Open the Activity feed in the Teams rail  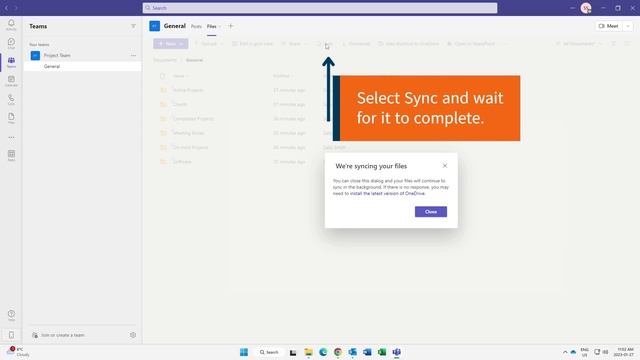coord(11,24)
